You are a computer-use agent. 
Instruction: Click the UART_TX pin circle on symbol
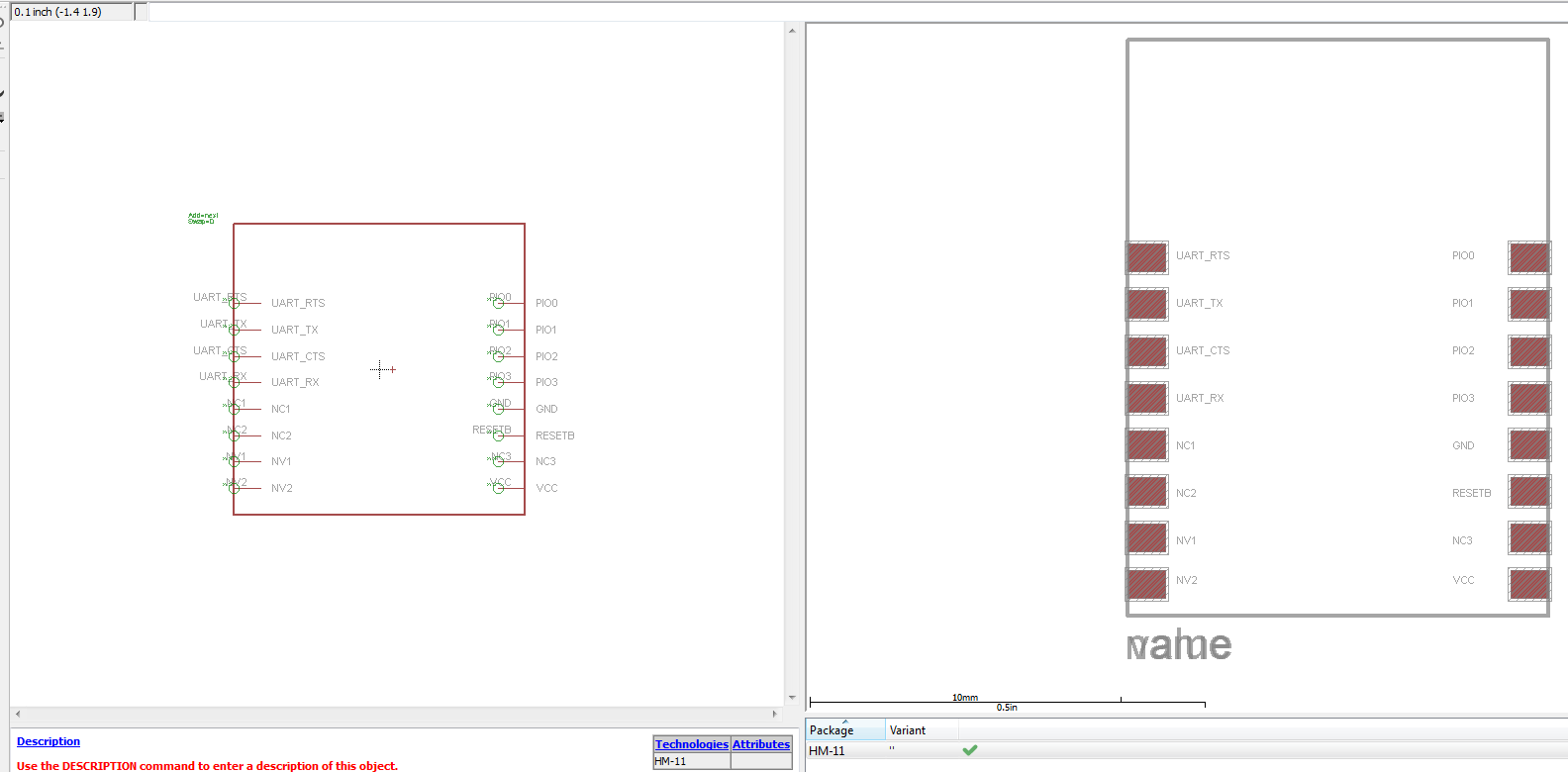click(x=235, y=330)
